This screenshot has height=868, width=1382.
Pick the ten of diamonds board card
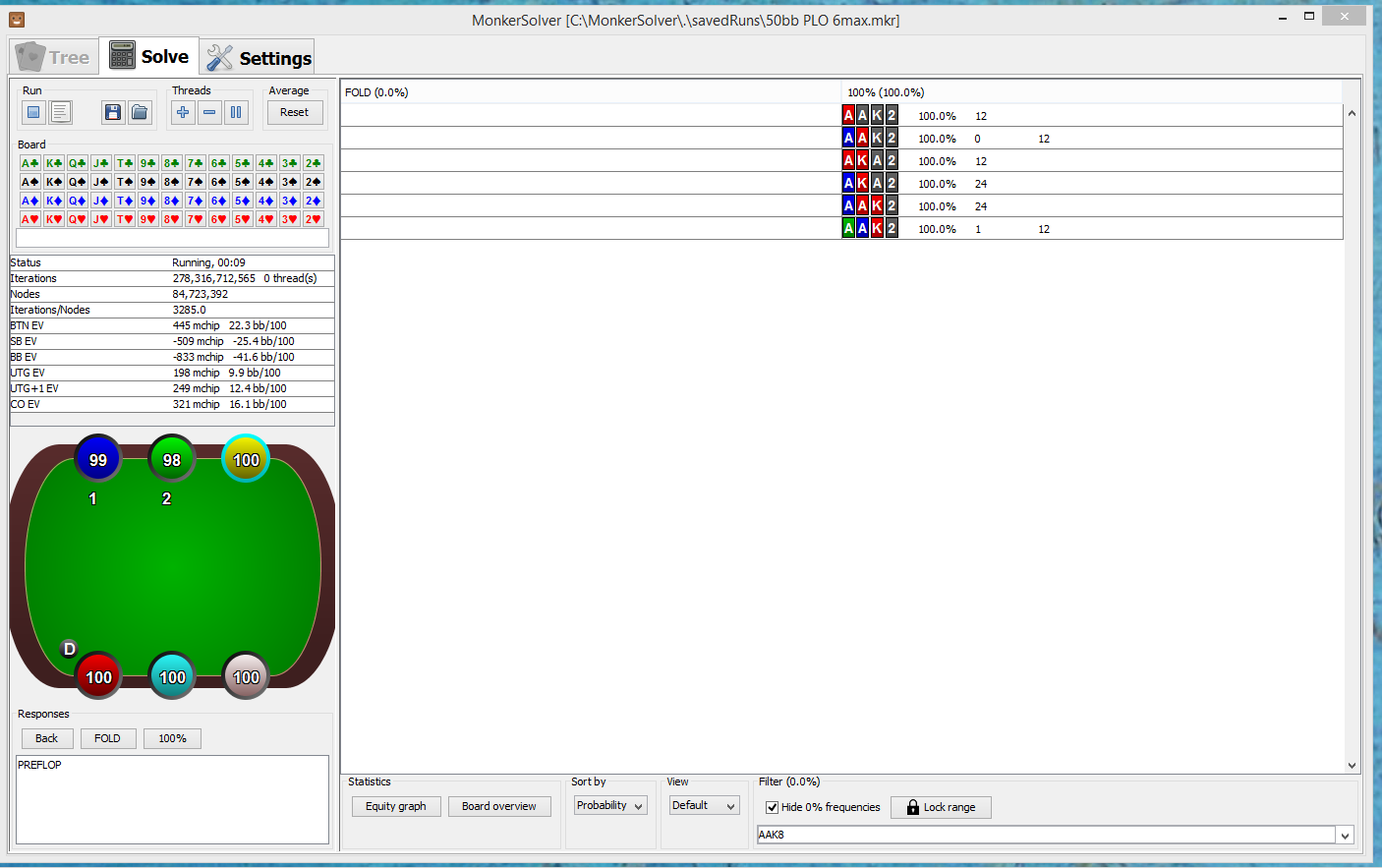click(125, 201)
